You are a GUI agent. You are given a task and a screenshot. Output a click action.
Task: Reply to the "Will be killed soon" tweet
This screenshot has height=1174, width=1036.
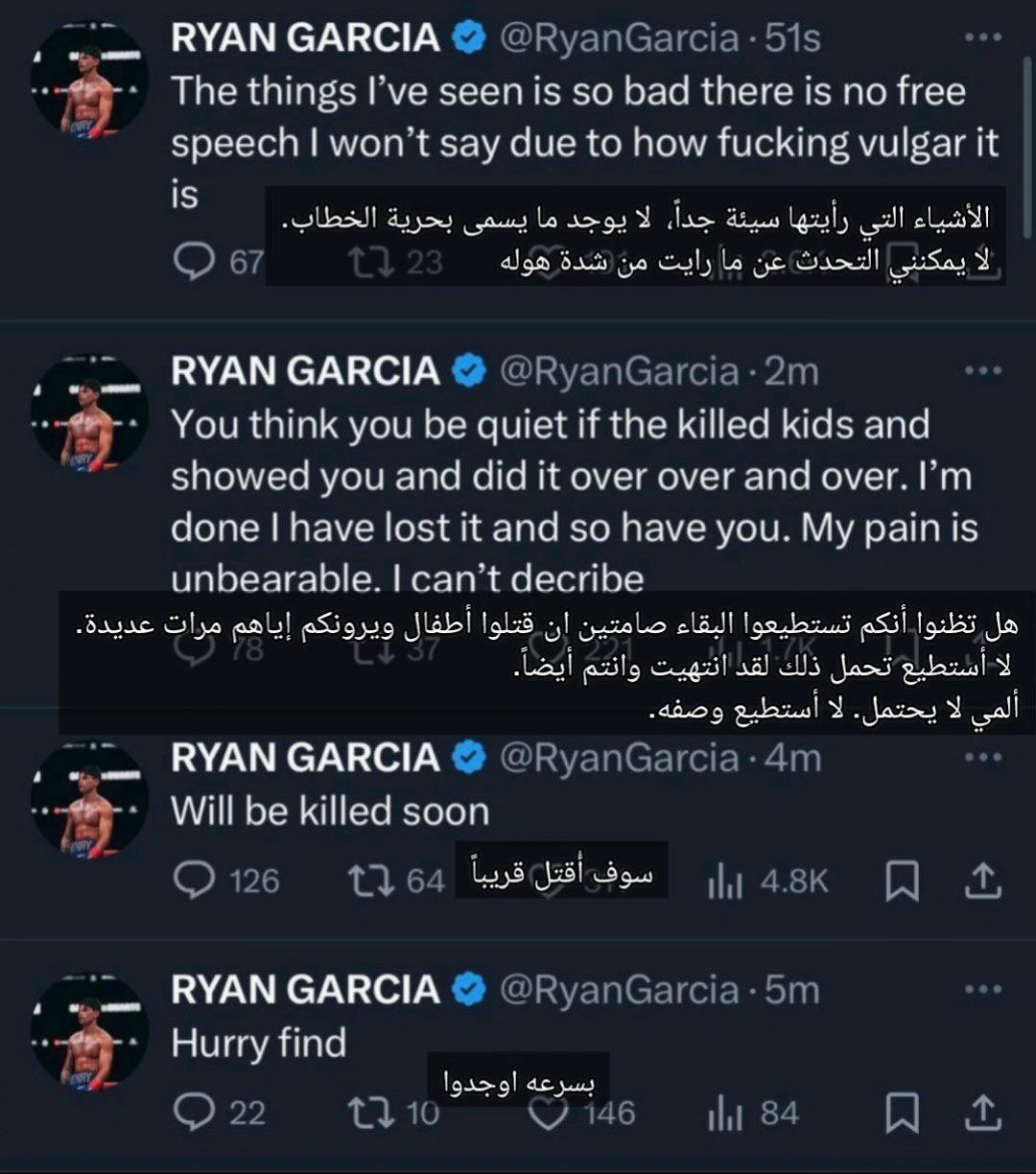196,880
